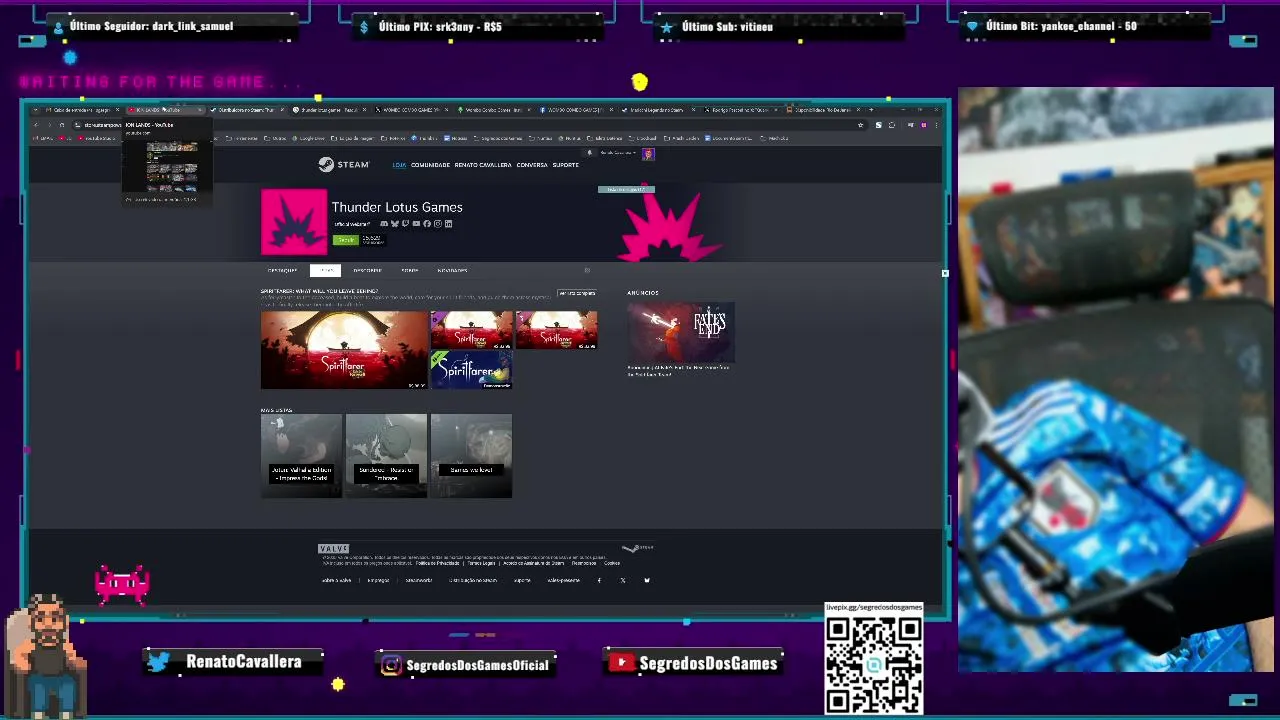The height and width of the screenshot is (720, 1280).
Task: Open the CONVERSA chat menu item
Action: tap(532, 165)
